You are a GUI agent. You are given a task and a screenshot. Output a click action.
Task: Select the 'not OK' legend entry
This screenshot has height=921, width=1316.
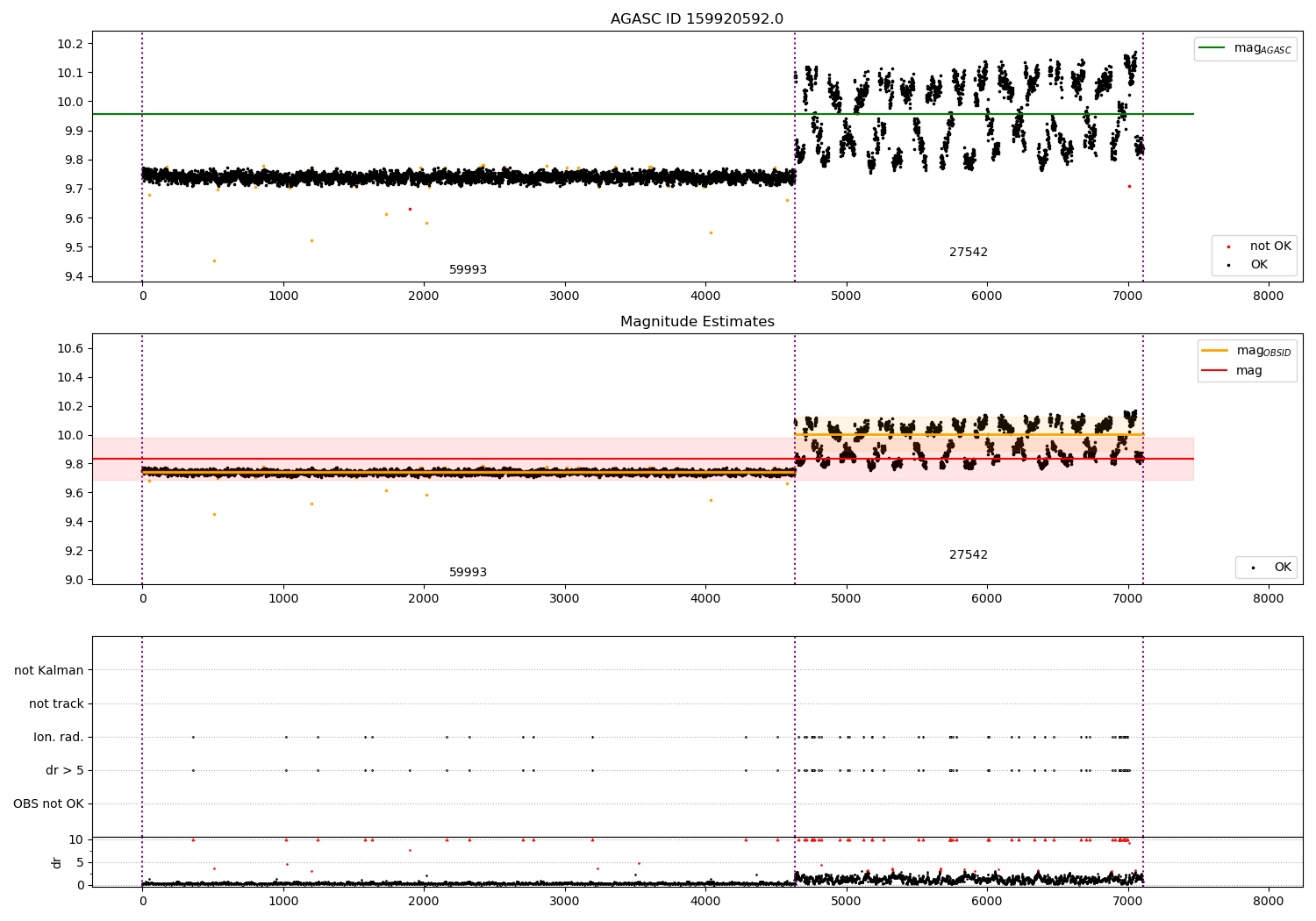pyautogui.click(x=1270, y=246)
